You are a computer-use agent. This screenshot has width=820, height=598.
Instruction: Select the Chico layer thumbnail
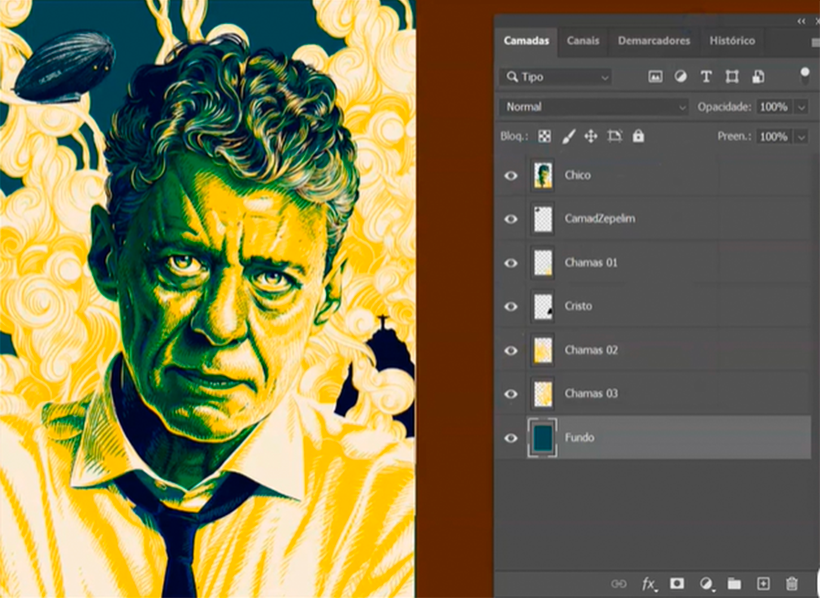(543, 176)
